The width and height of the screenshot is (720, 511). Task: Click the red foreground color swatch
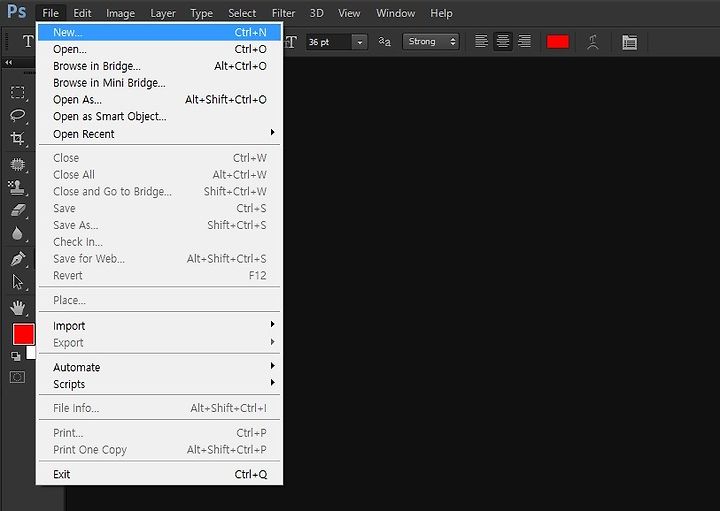pos(23,334)
